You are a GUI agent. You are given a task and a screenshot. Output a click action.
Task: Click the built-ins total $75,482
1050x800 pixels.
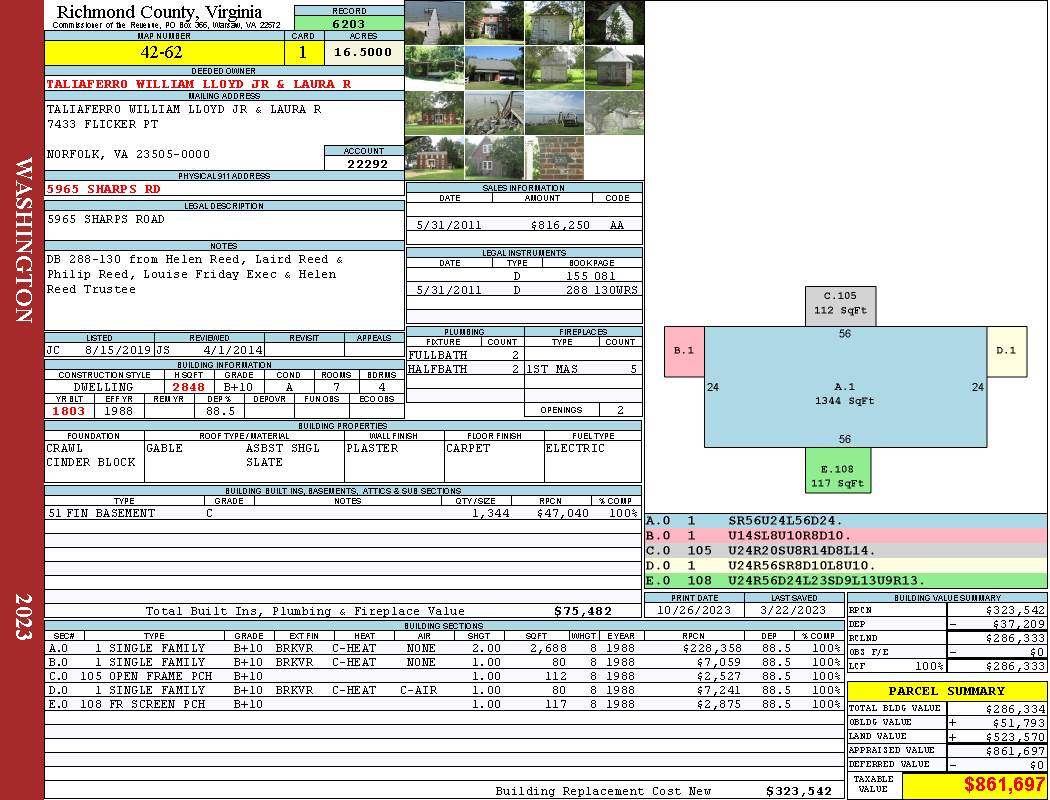click(x=583, y=611)
